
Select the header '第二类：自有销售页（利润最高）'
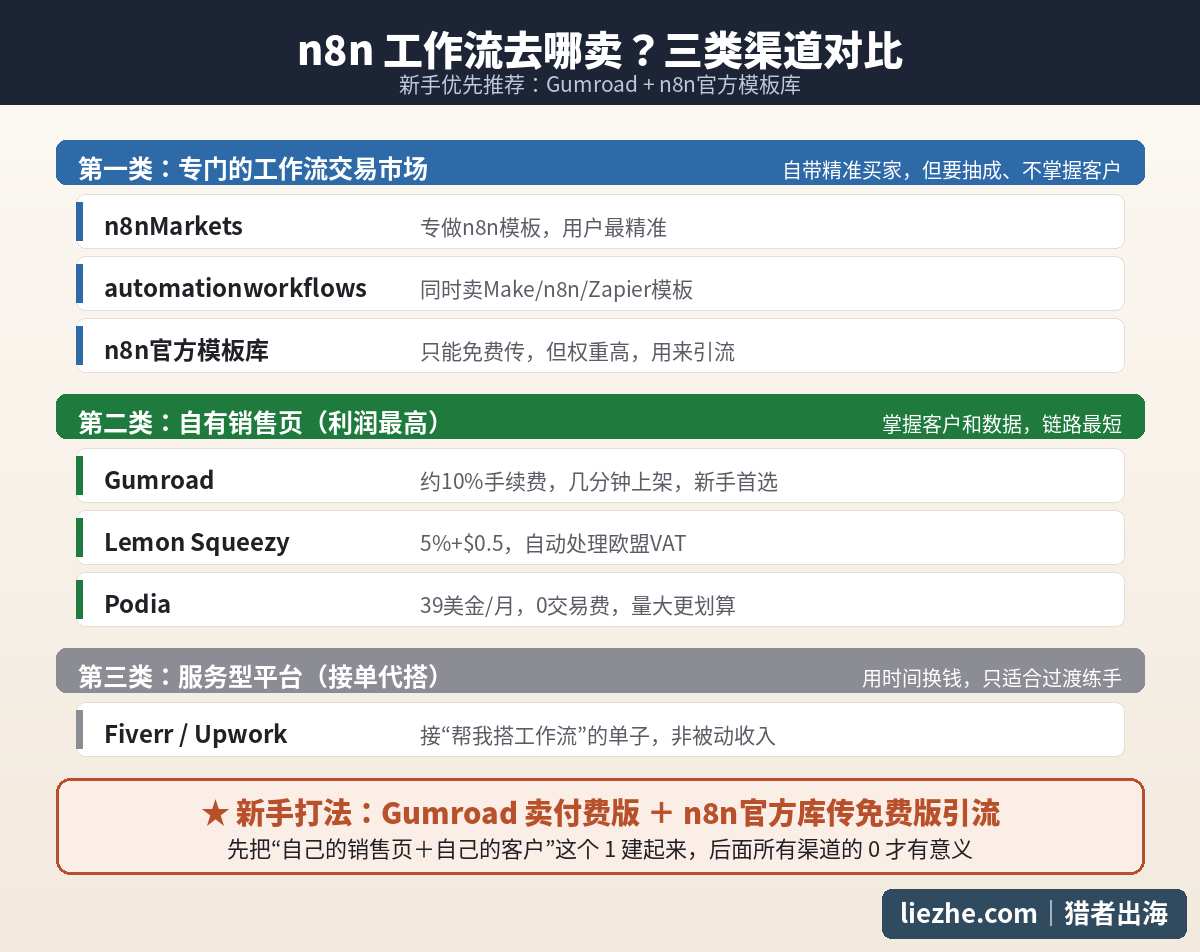point(259,423)
